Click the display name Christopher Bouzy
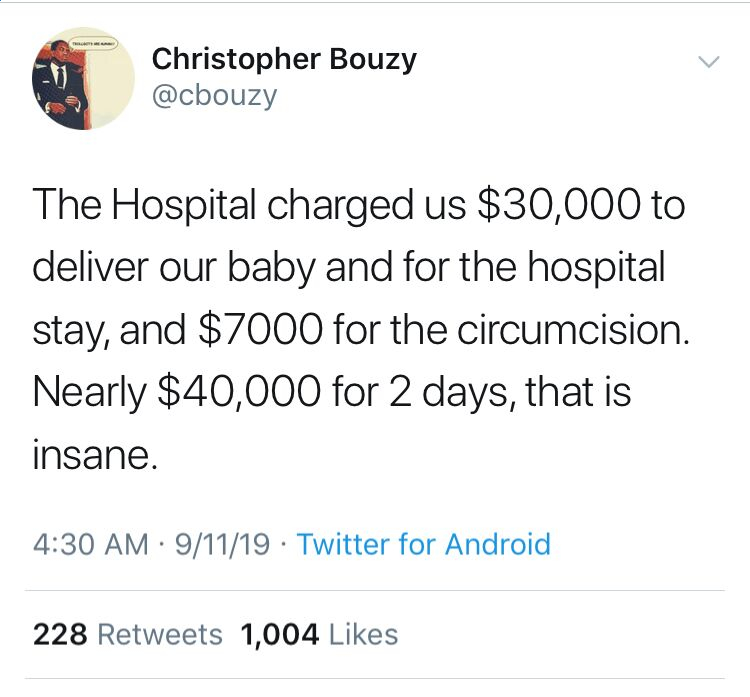 [x=284, y=59]
